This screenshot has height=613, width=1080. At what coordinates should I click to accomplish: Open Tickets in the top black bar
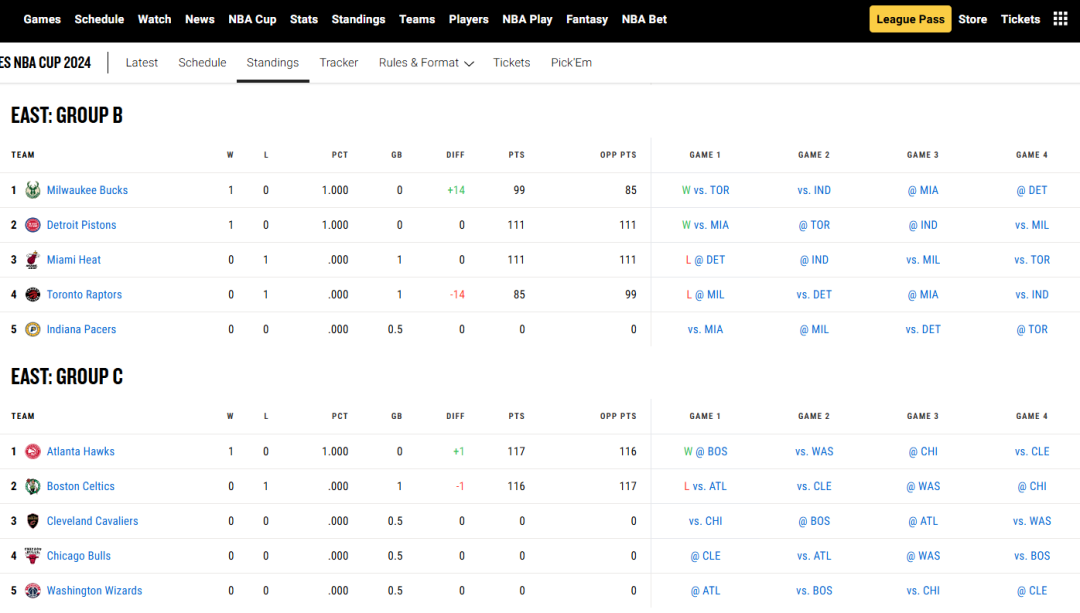click(x=1020, y=19)
